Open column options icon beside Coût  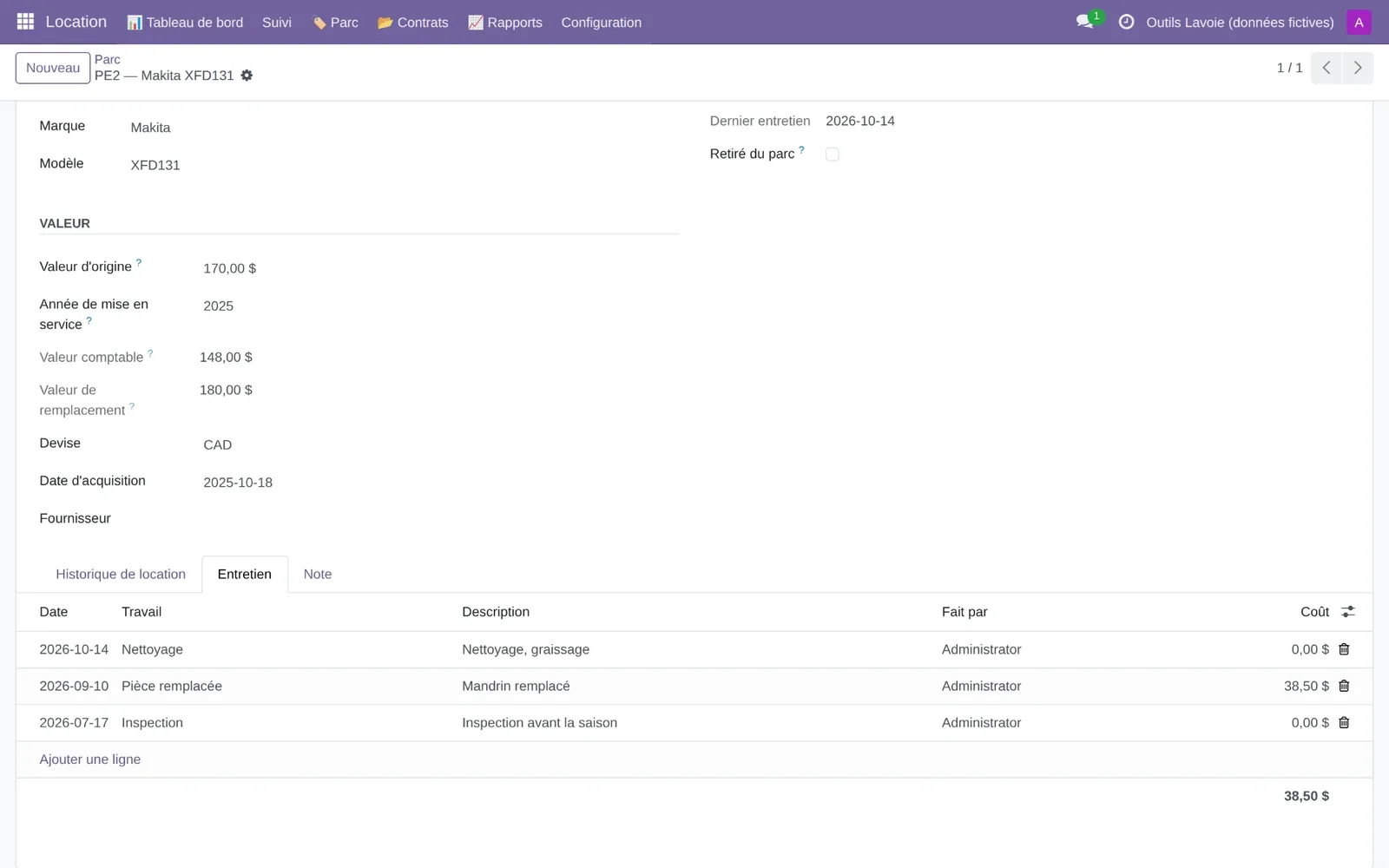[1347, 612]
